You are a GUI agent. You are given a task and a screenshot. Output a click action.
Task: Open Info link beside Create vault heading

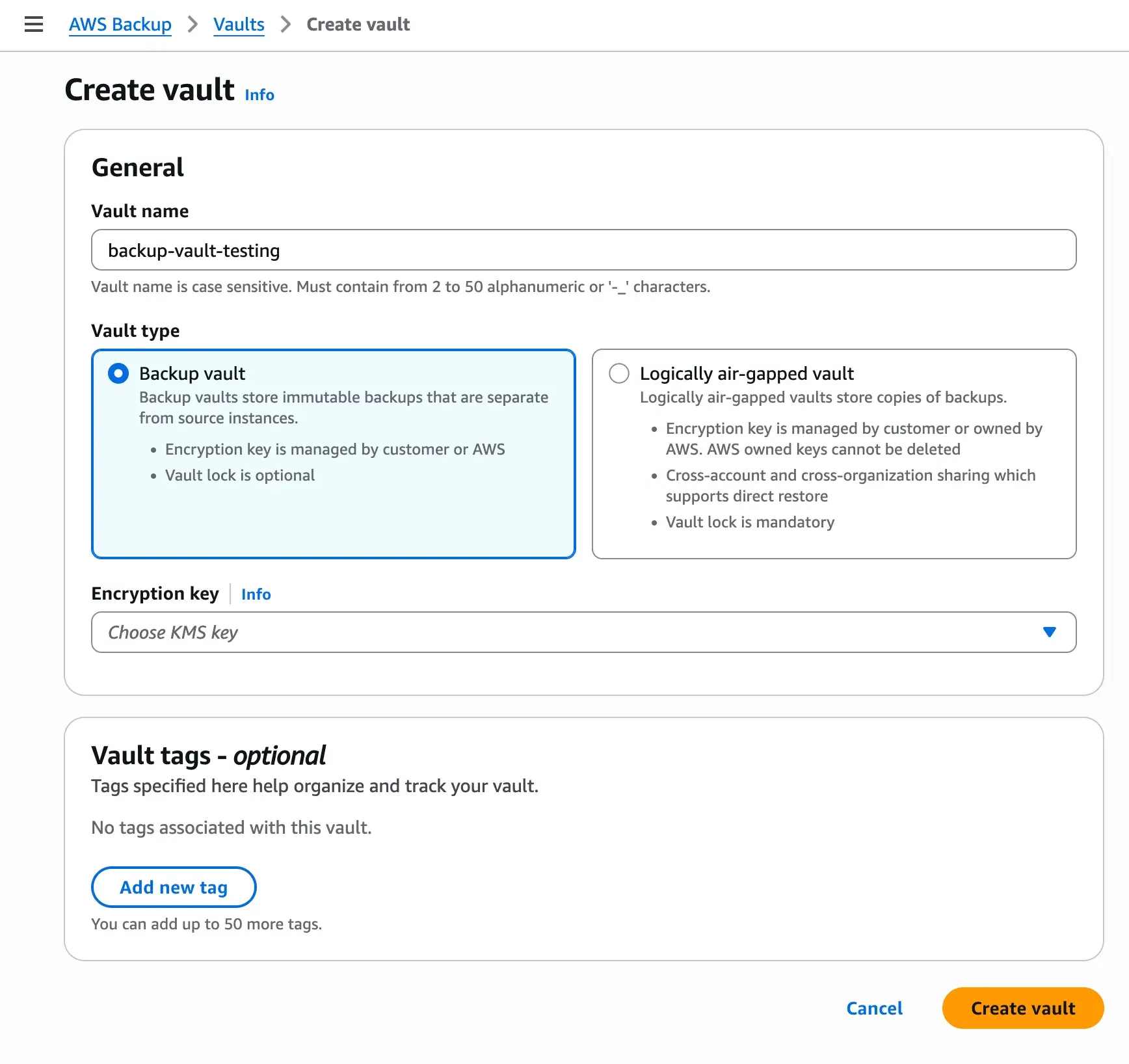coord(259,95)
